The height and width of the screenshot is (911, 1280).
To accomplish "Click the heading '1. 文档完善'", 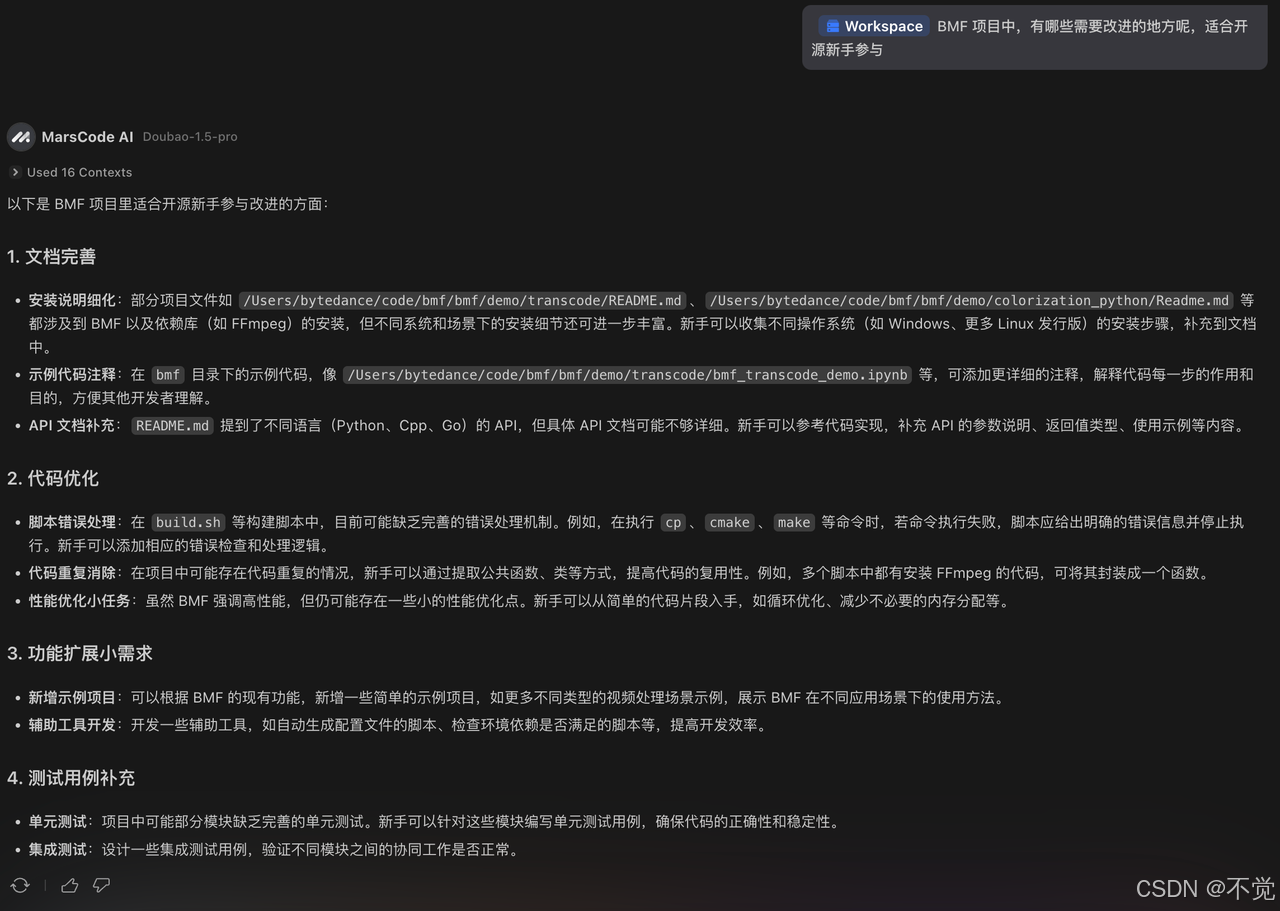I will pos(51,257).
